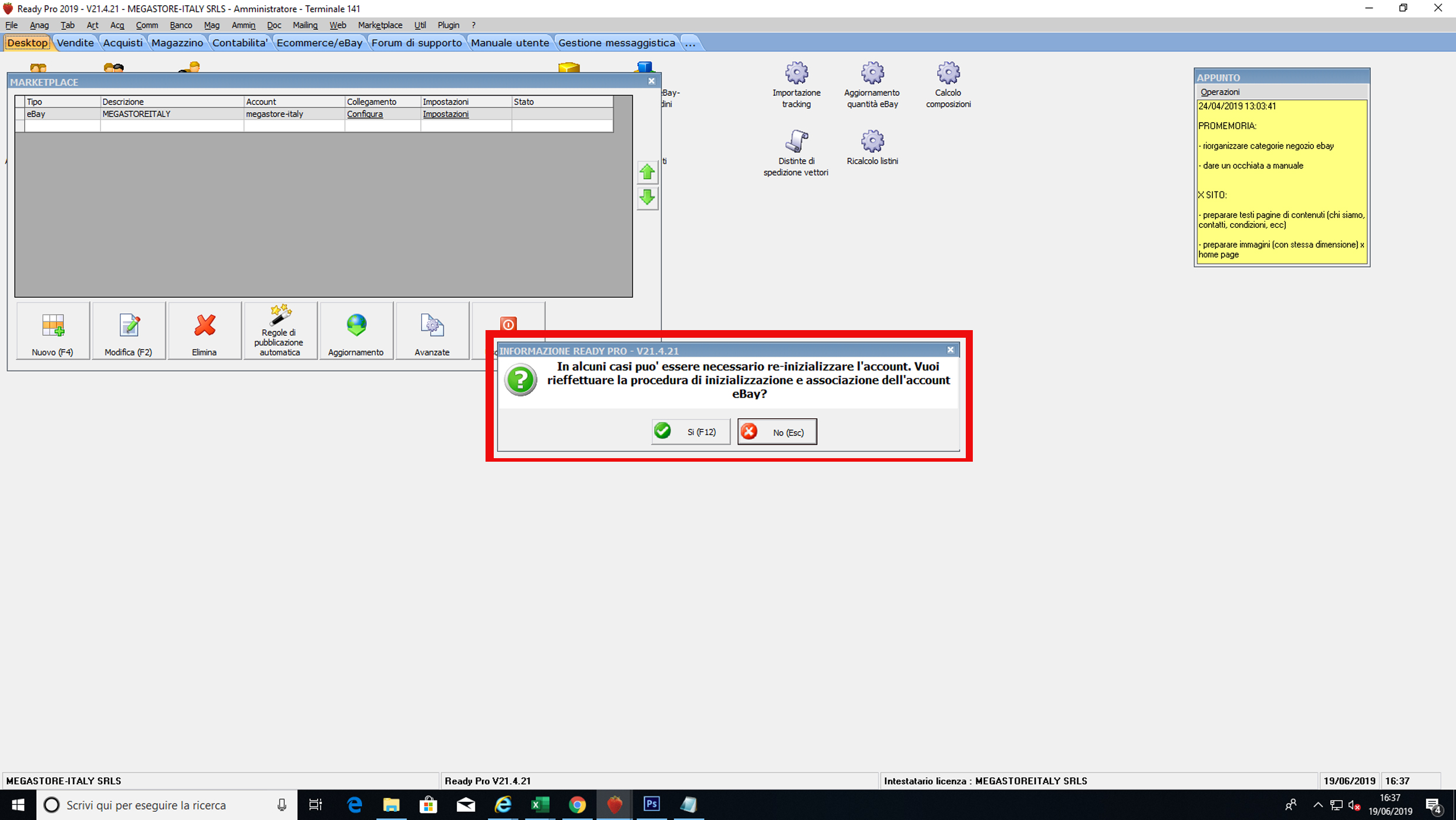1456x820 pixels.
Task: Open notification center in system tray
Action: coord(1433,805)
